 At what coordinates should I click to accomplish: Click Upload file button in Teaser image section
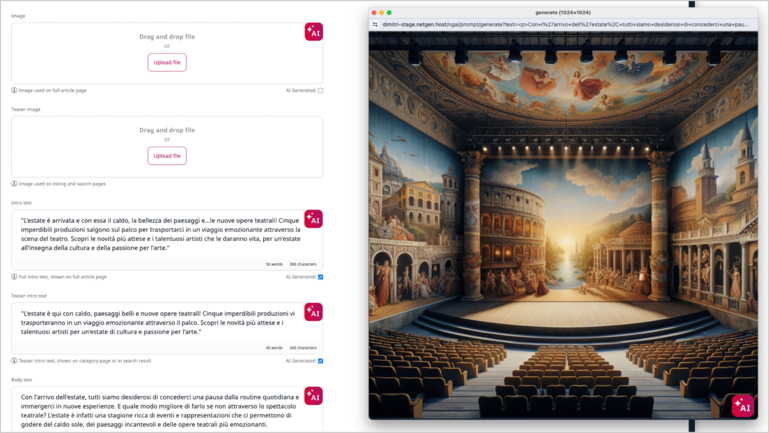click(167, 156)
